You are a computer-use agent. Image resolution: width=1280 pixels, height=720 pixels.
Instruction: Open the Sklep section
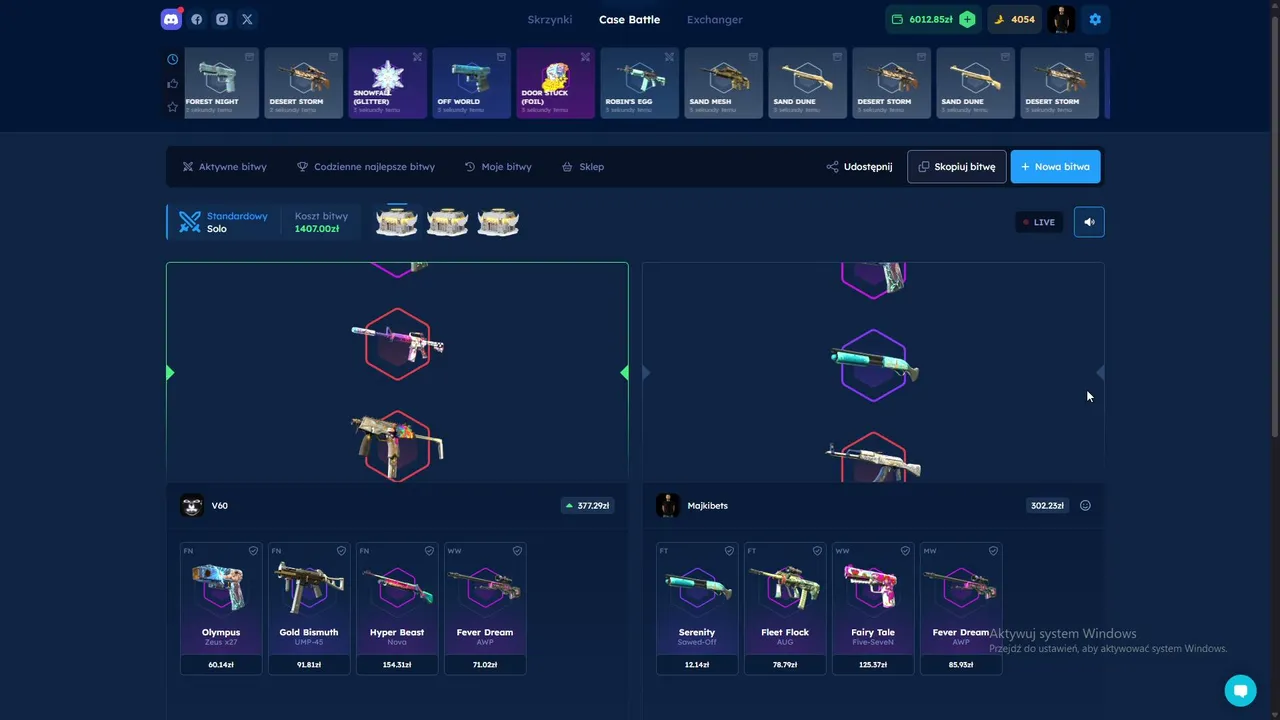[583, 167]
